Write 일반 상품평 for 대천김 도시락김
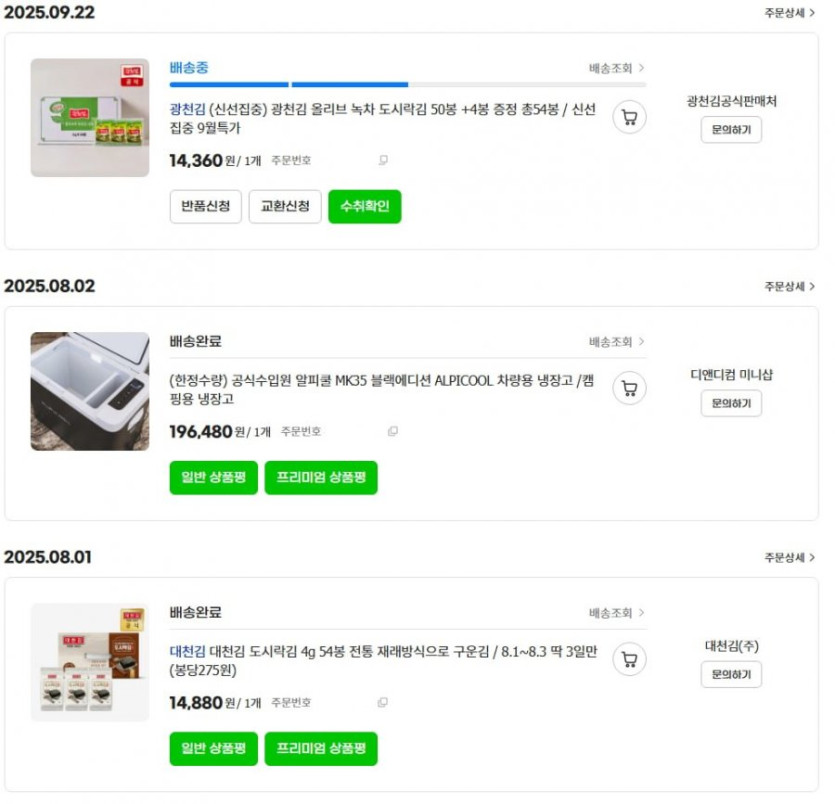835x804 pixels. point(214,749)
